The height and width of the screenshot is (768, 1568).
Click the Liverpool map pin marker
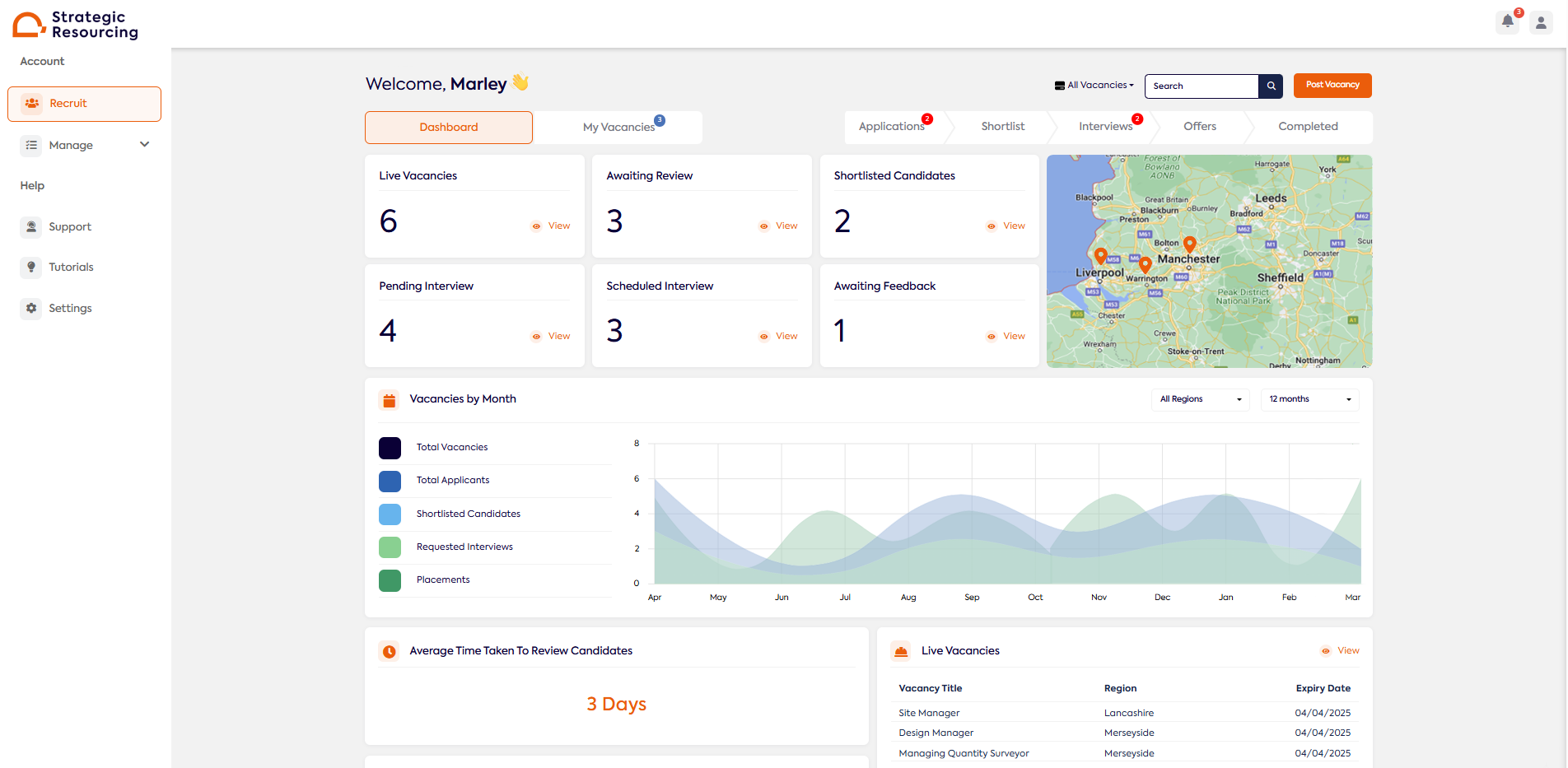click(x=1100, y=255)
